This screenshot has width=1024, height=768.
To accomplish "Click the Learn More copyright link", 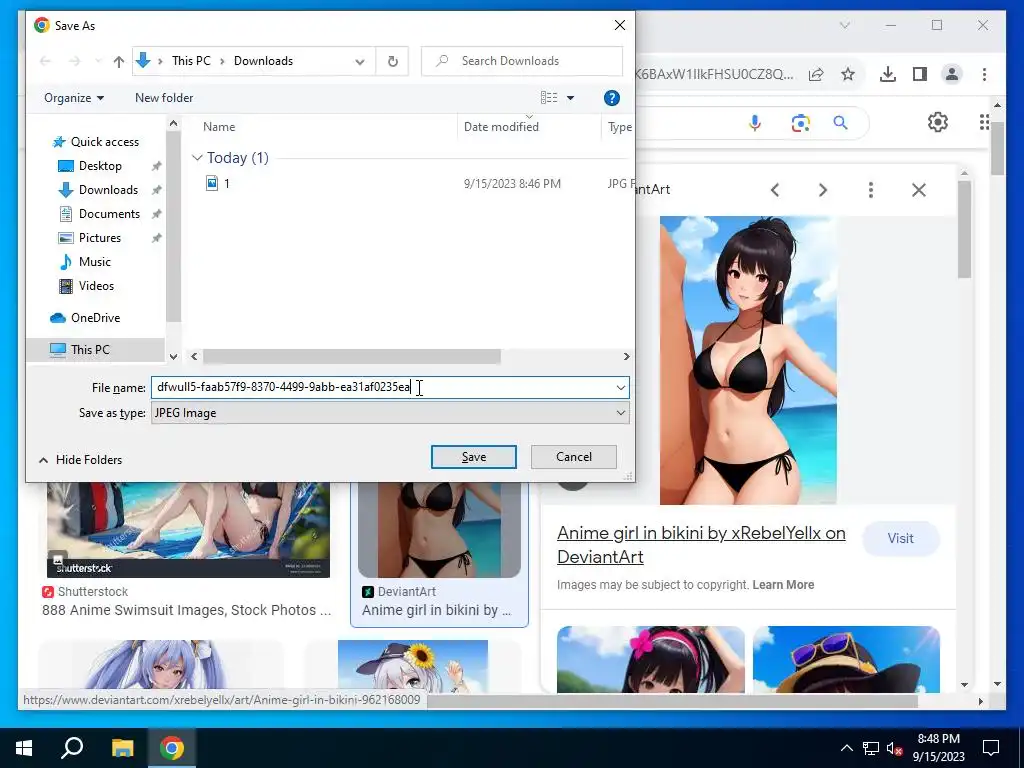I will coord(783,585).
